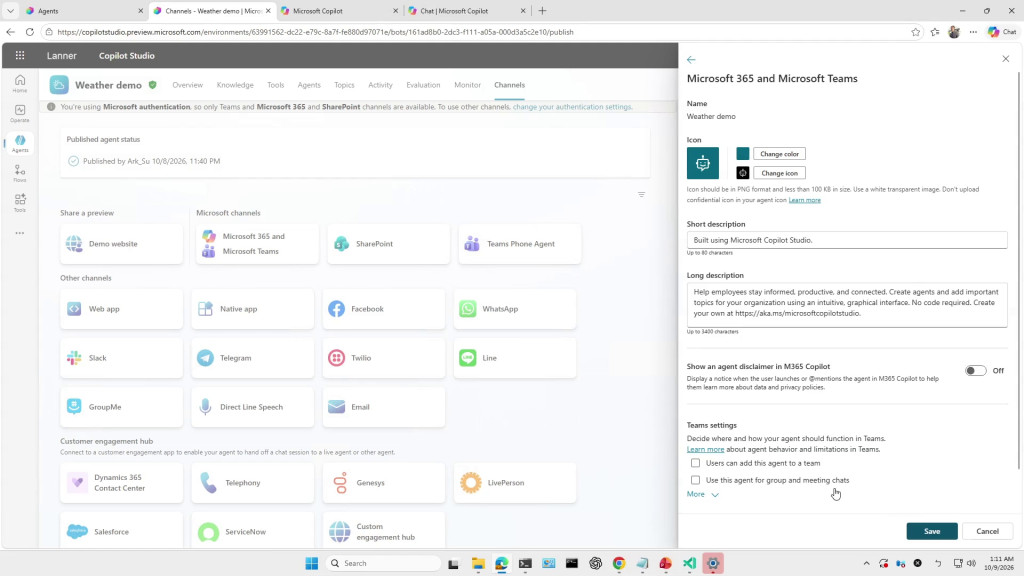This screenshot has width=1024, height=576.
Task: Open the Email channel tile
Action: [x=384, y=407]
